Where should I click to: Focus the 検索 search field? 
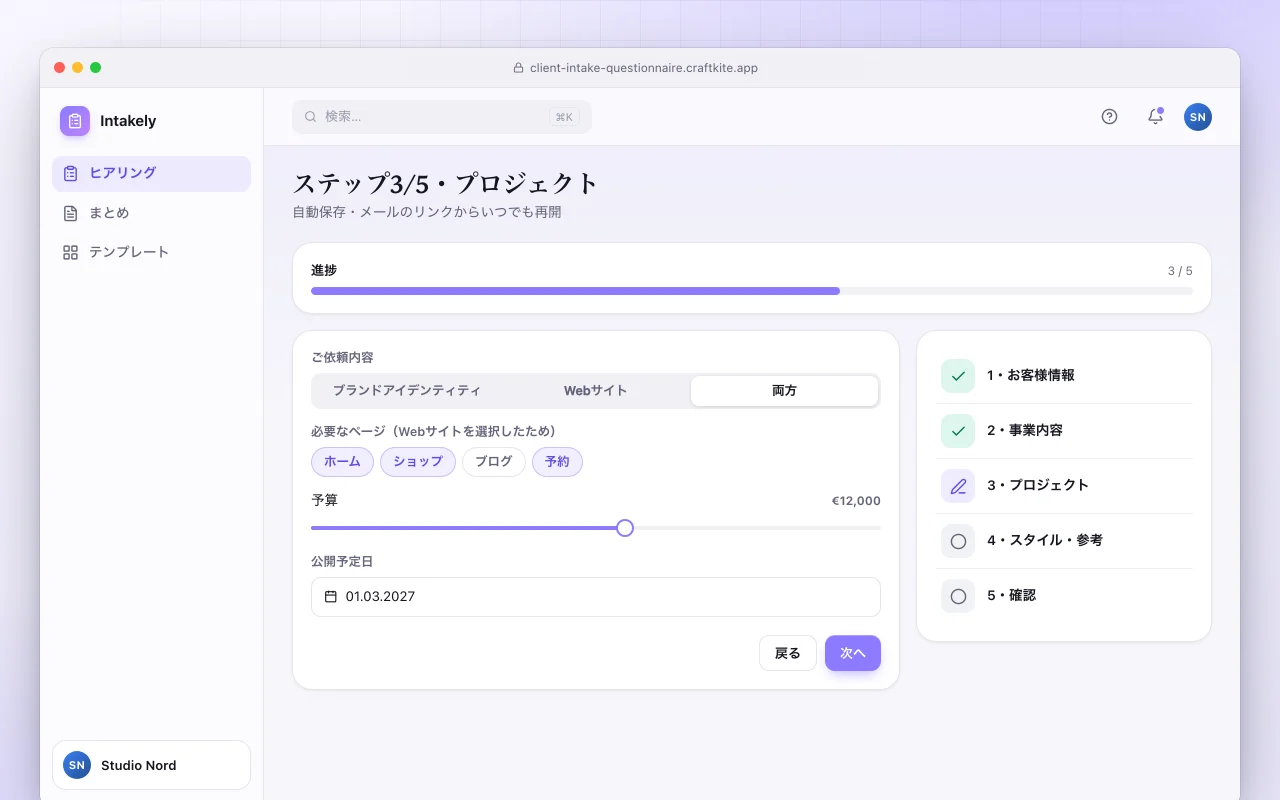[442, 117]
